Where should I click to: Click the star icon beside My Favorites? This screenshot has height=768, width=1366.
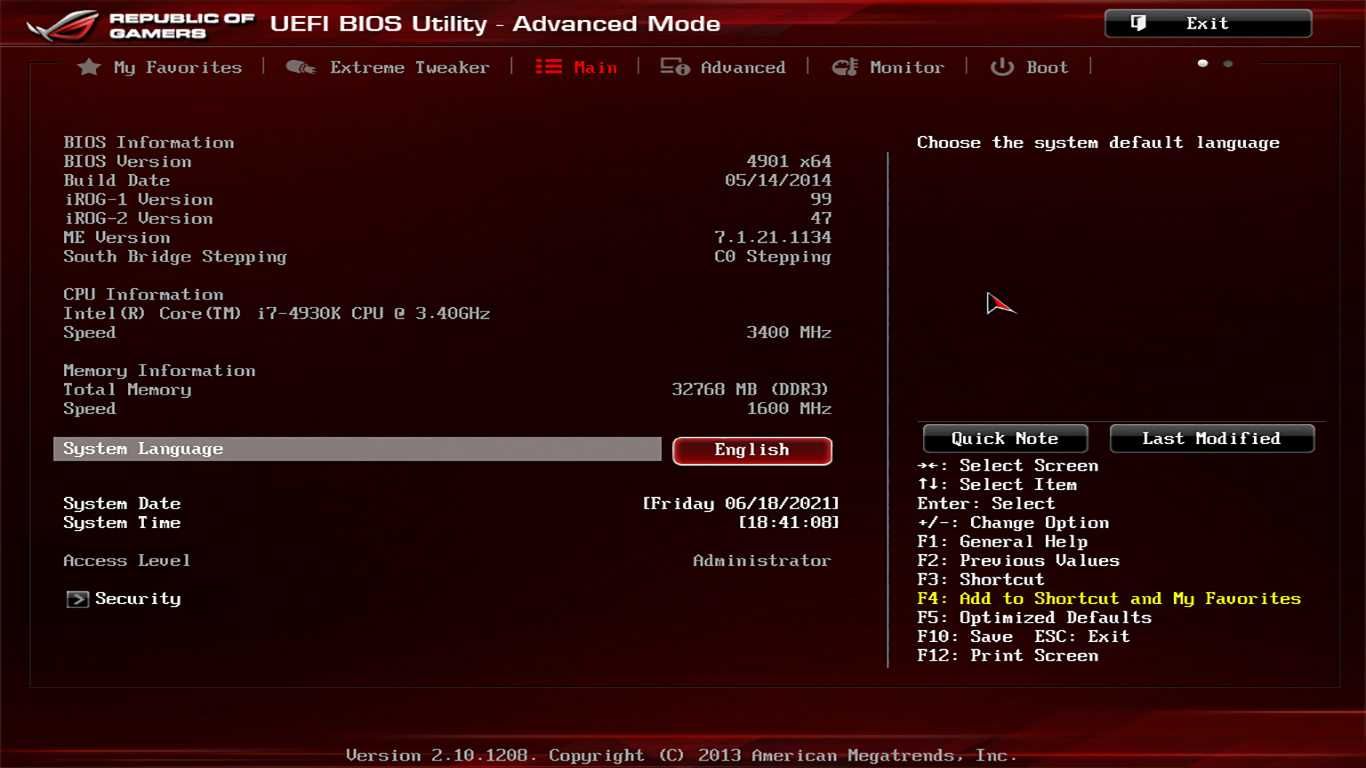pos(89,67)
